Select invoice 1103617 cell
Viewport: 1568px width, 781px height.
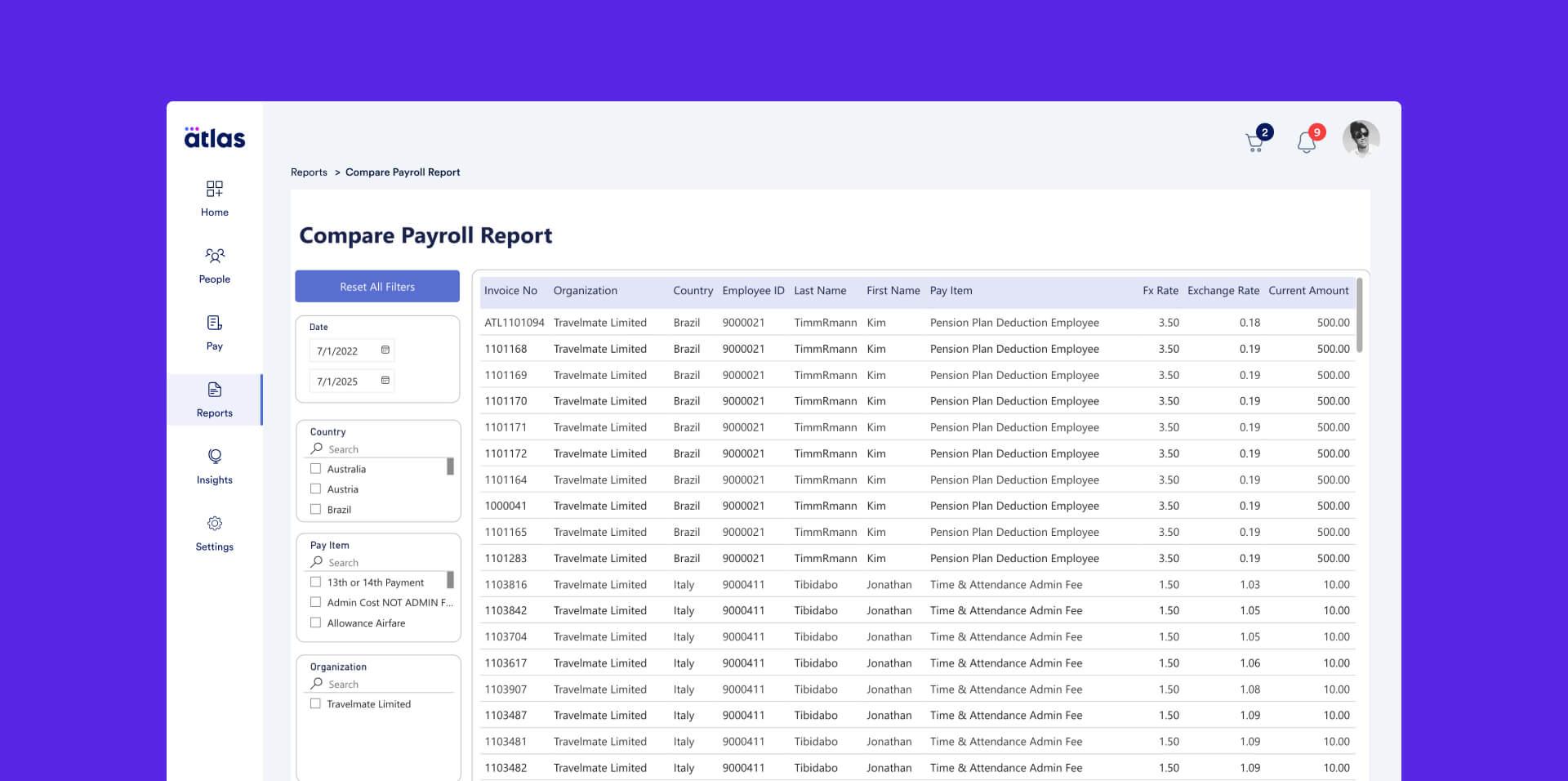pyautogui.click(x=506, y=663)
